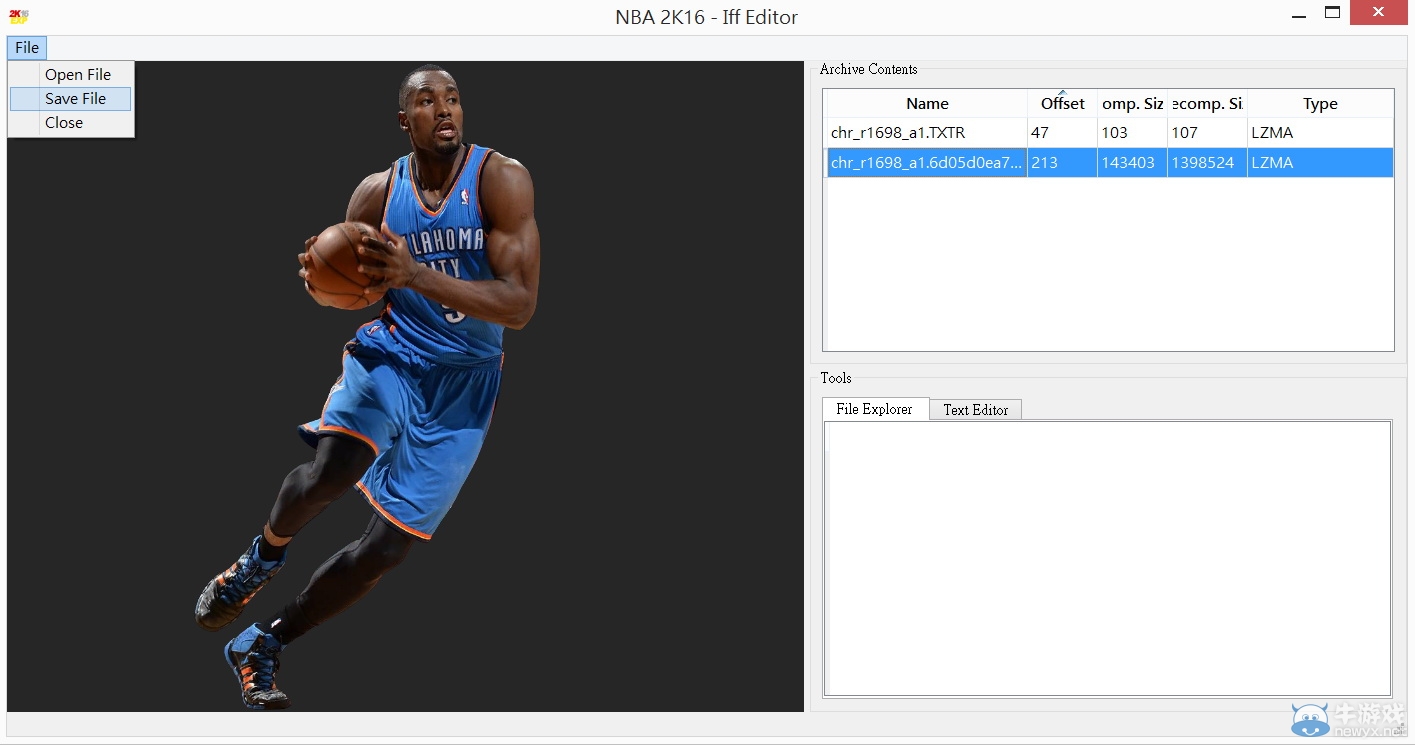Choose Save File from the menu
This screenshot has height=745, width=1415.
click(x=71, y=99)
